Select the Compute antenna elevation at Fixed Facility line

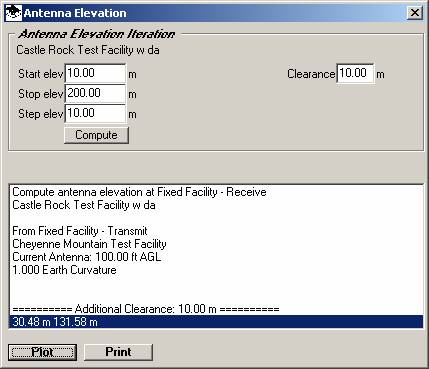click(x=139, y=192)
